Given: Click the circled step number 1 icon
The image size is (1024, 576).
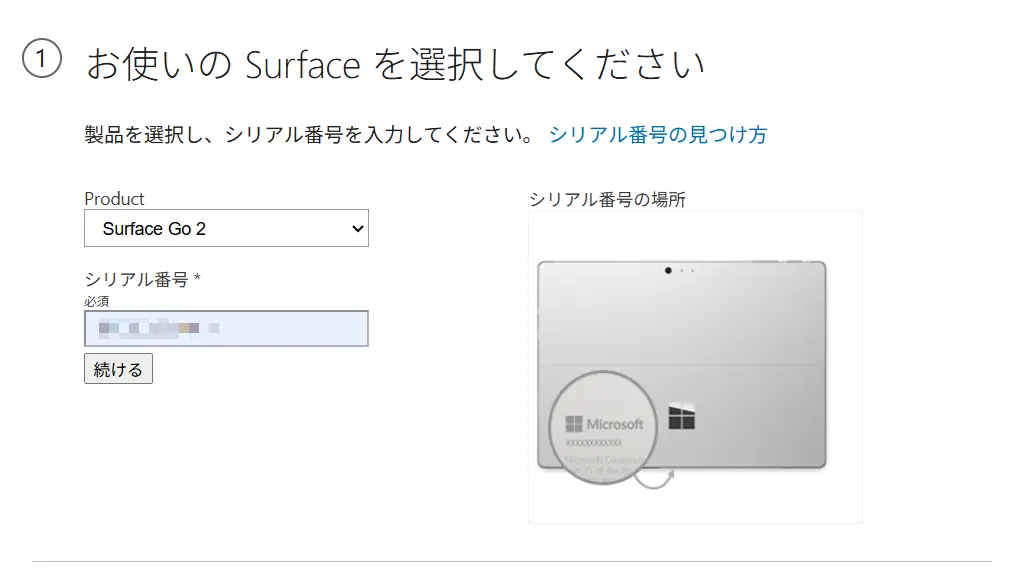Looking at the screenshot, I should [41, 60].
